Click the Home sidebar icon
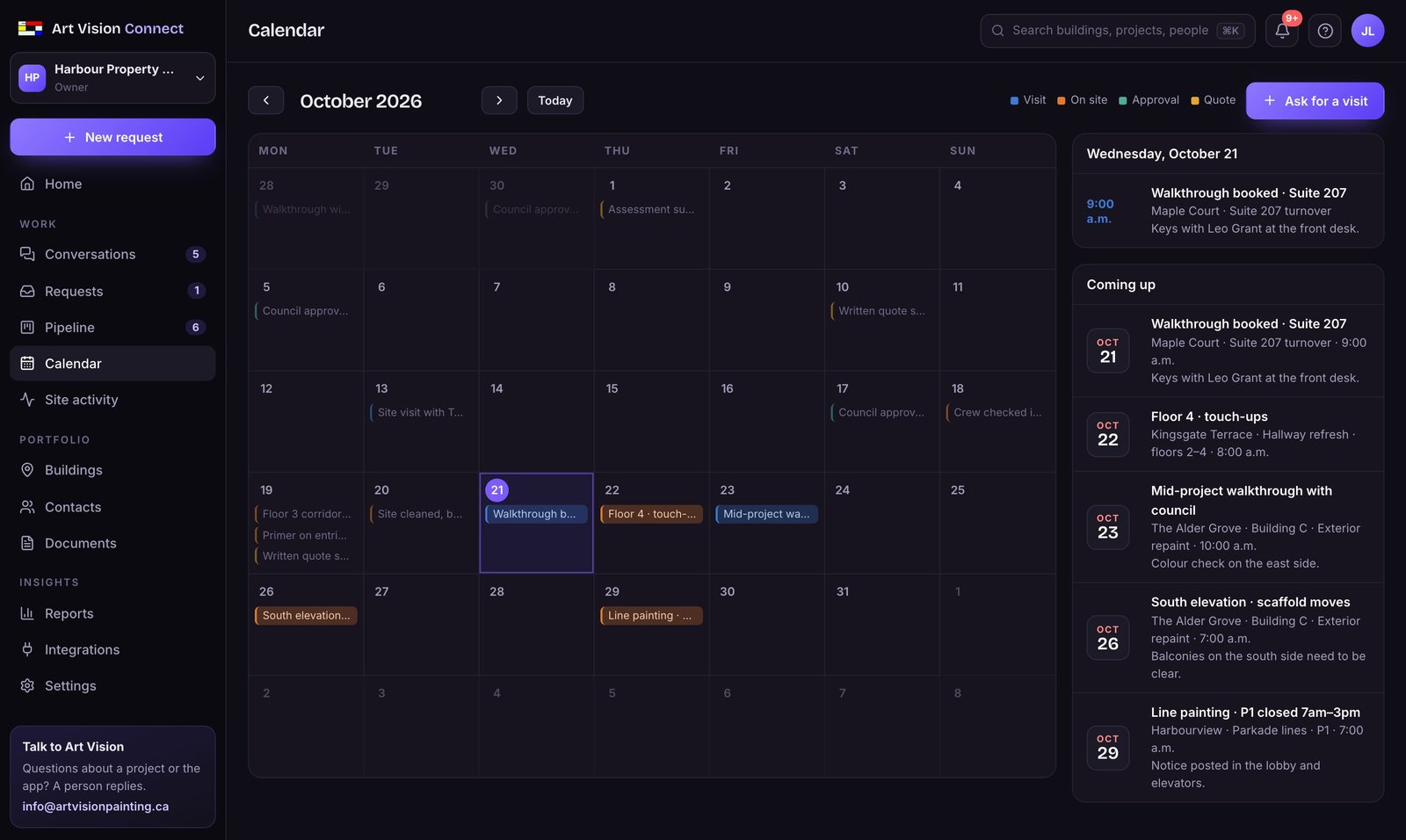 click(x=27, y=184)
